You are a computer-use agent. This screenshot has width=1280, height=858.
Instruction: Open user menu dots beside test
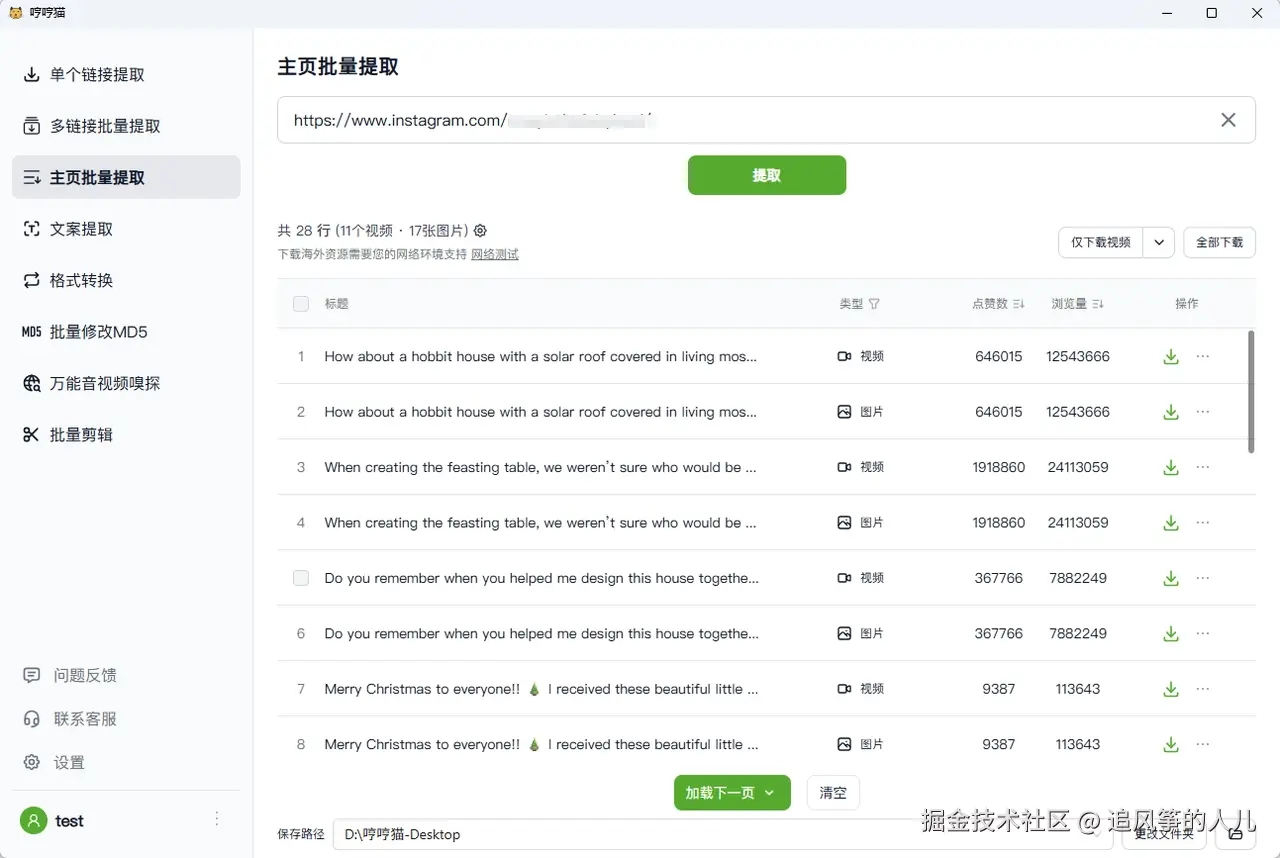click(x=217, y=819)
